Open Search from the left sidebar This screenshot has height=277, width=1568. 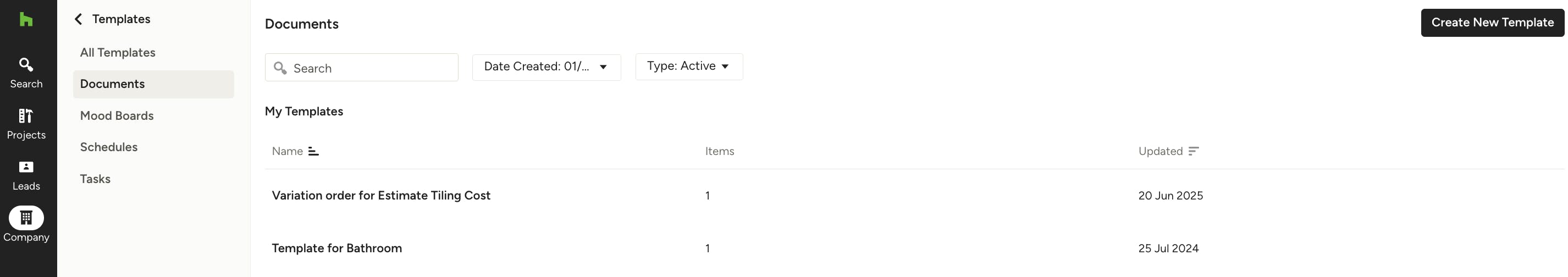click(x=26, y=73)
